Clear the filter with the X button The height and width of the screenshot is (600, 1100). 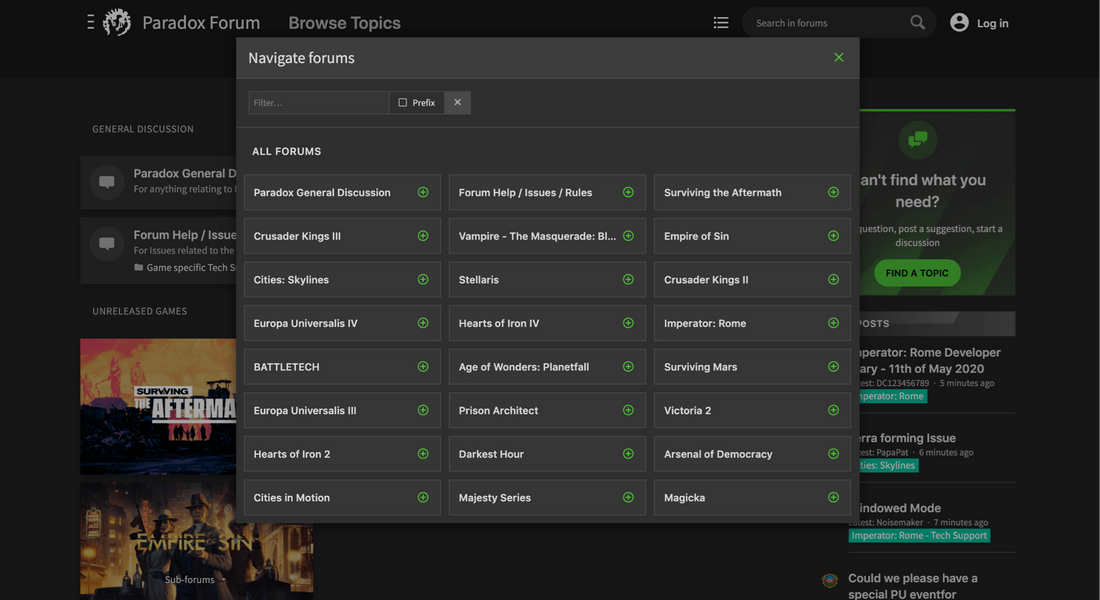pyautogui.click(x=457, y=103)
